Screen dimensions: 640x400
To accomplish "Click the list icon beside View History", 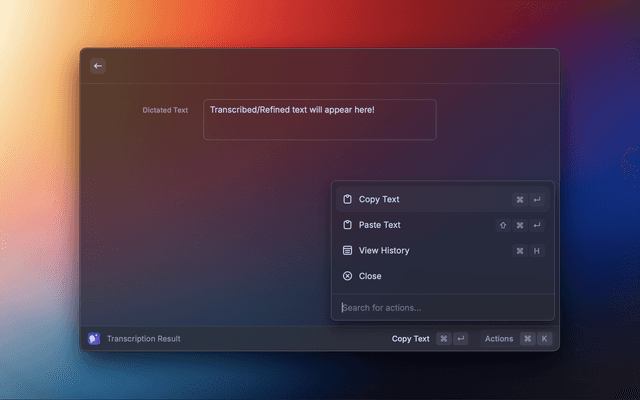I will (347, 251).
